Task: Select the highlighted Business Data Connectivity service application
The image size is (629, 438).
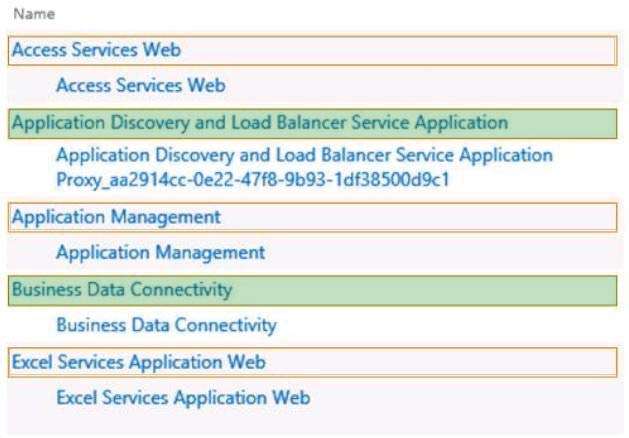Action: [x=312, y=291]
